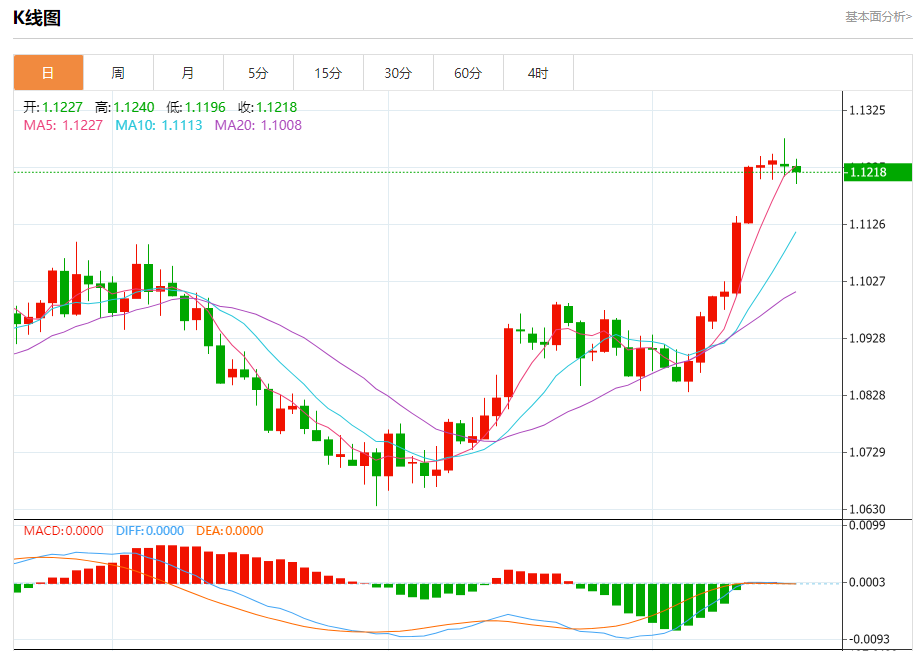The image size is (924, 651).
Task: Switch to the 周 weekly tab
Action: coord(118,72)
